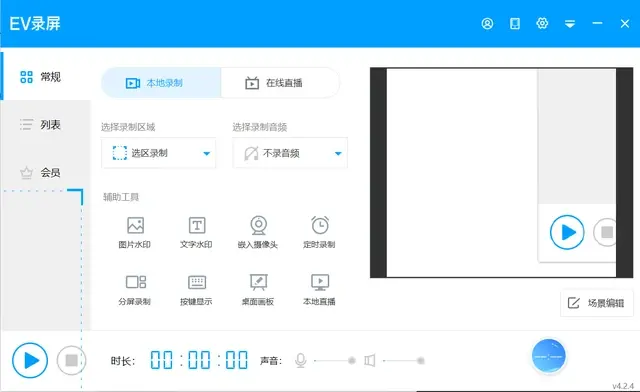Image resolution: width=640 pixels, height=392 pixels.
Task: Enable the 按键显示 keystroke display tool
Action: click(196, 290)
